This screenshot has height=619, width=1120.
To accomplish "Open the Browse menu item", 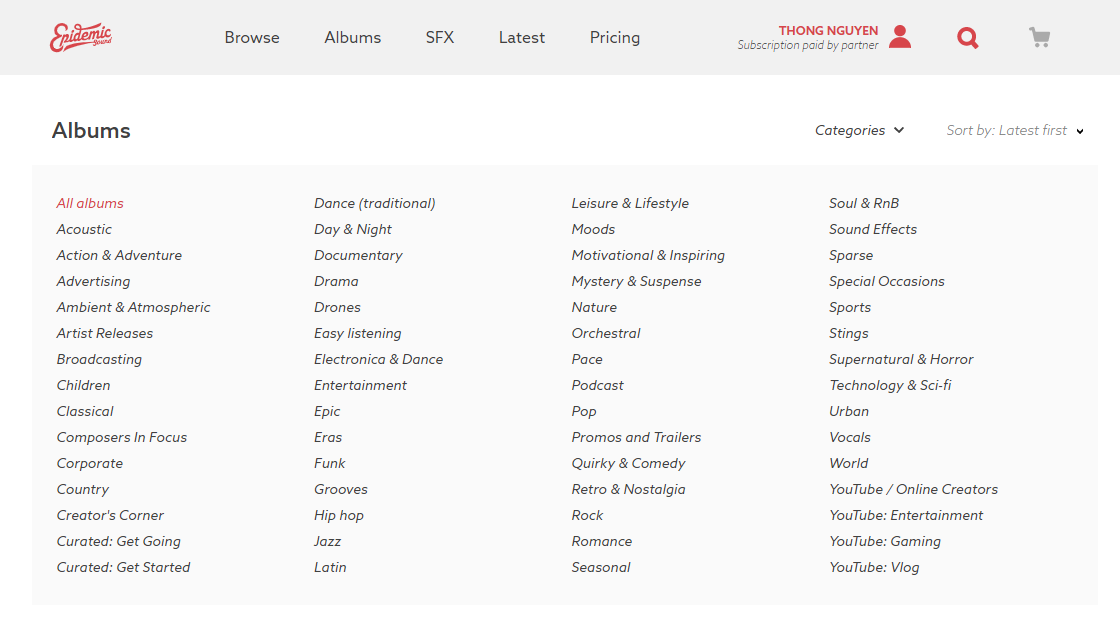I will [252, 37].
